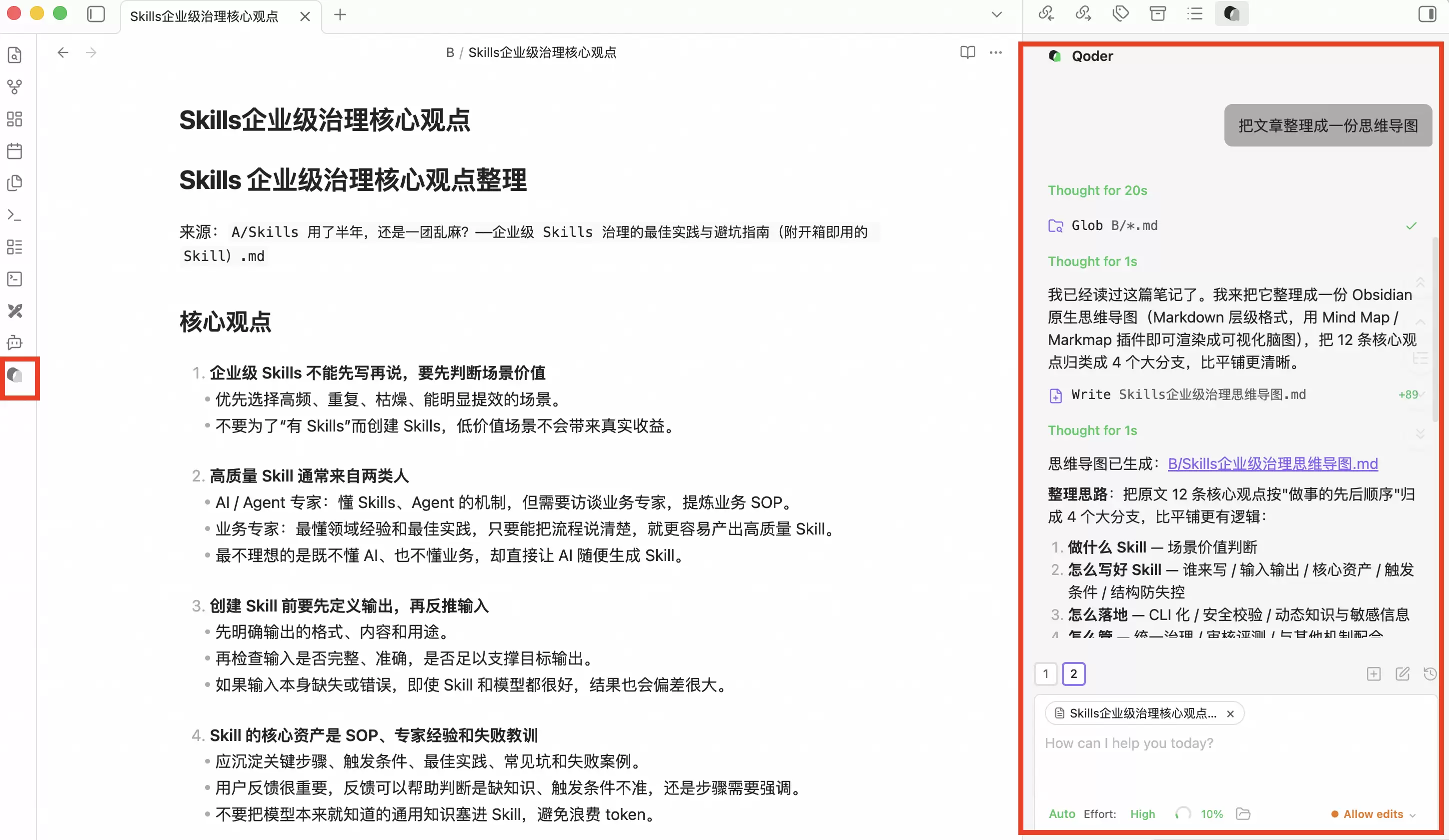Viewport: 1449px width, 840px height.
Task: Switch to Qoder conversation tab 2
Action: [x=1073, y=674]
